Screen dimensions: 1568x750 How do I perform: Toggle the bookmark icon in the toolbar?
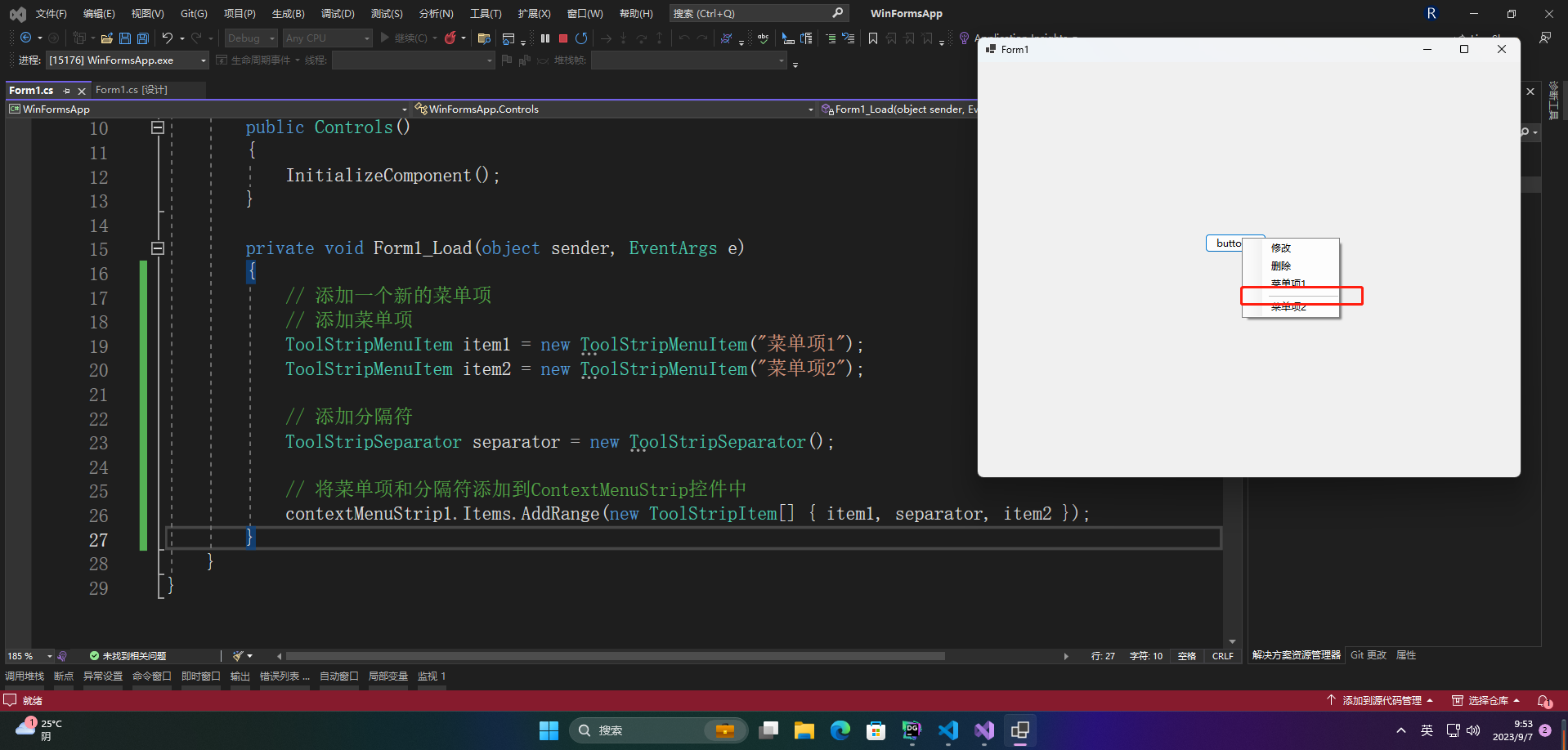873,38
